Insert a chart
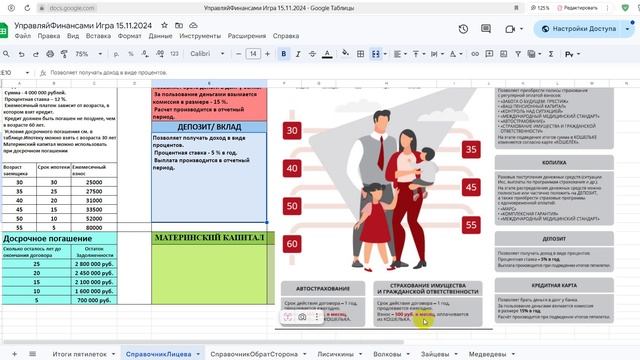Image resolution: width=640 pixels, height=360 pixels. [x=504, y=54]
